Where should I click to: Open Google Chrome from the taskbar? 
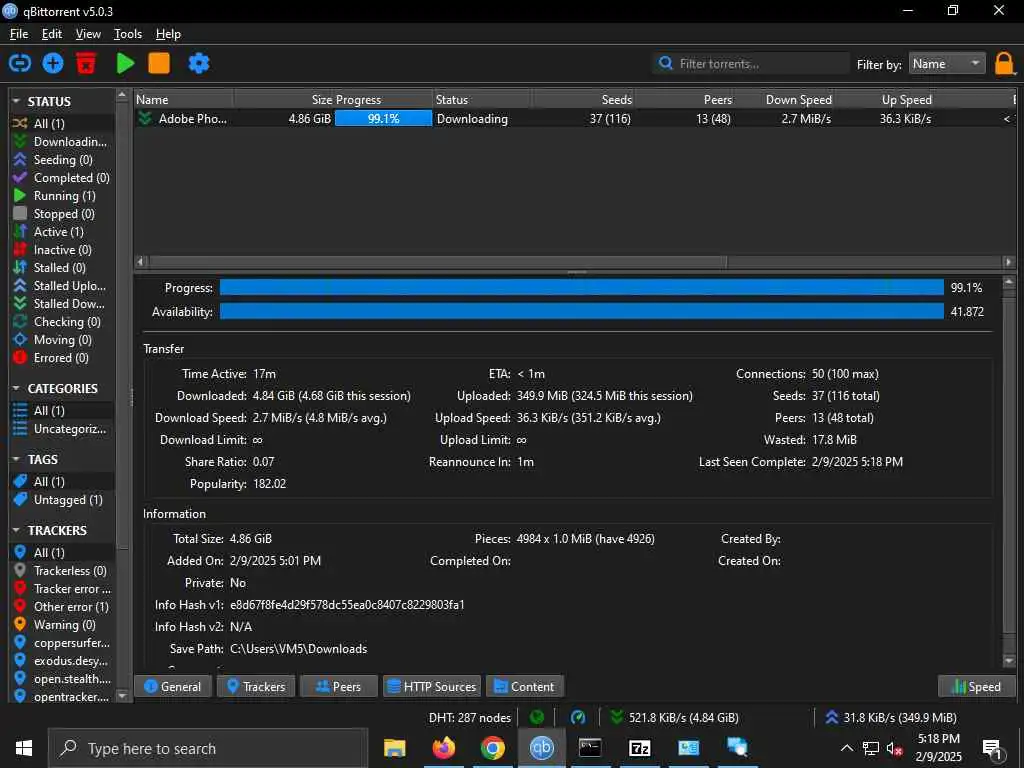tap(492, 748)
